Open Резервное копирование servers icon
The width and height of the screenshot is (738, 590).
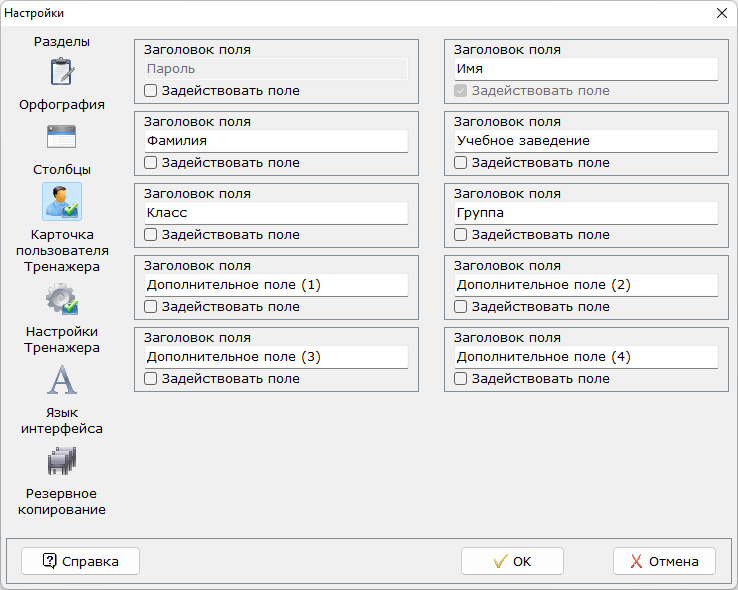(62, 461)
